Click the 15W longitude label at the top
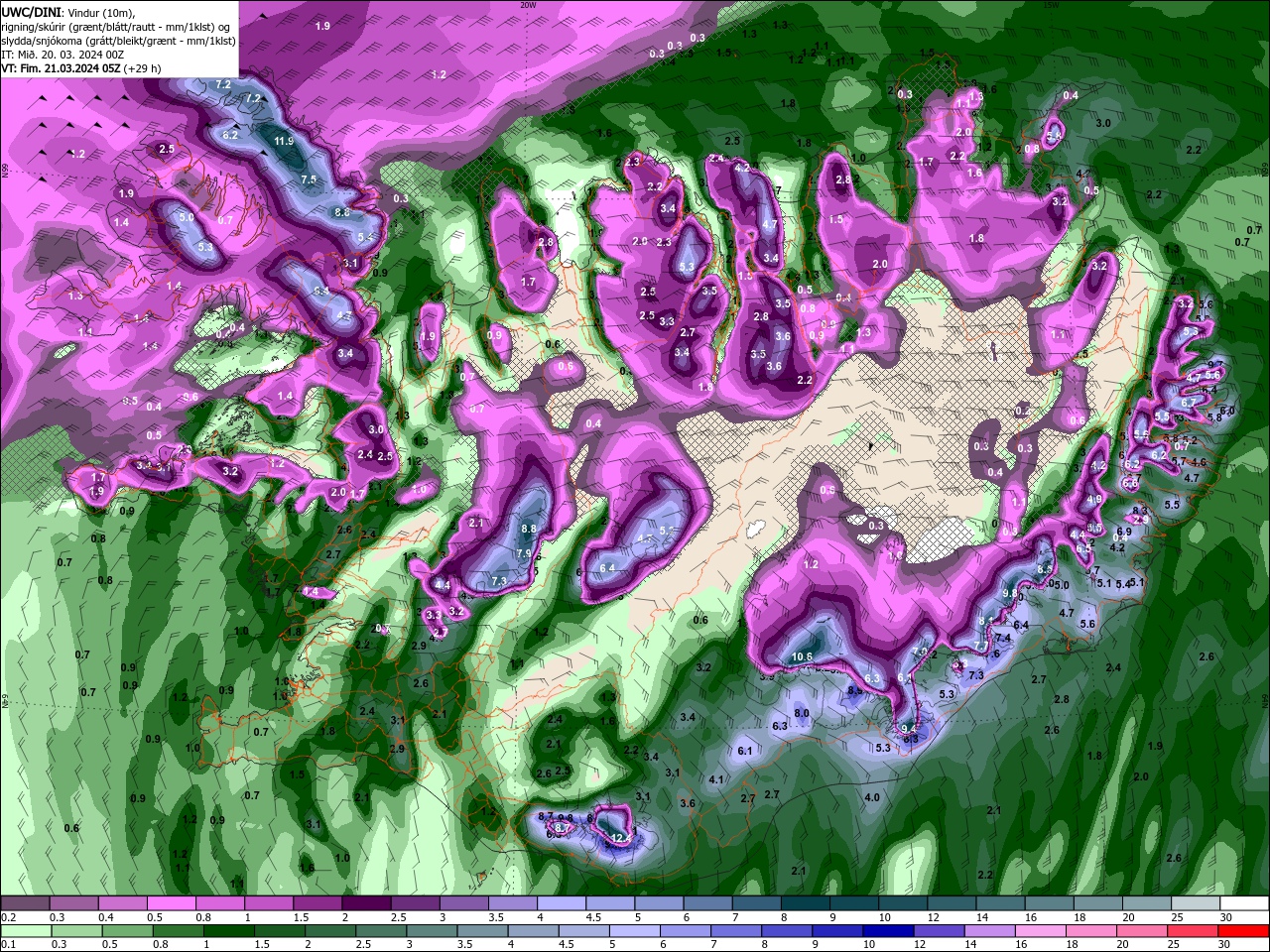This screenshot has width=1270, height=952. [x=1051, y=4]
